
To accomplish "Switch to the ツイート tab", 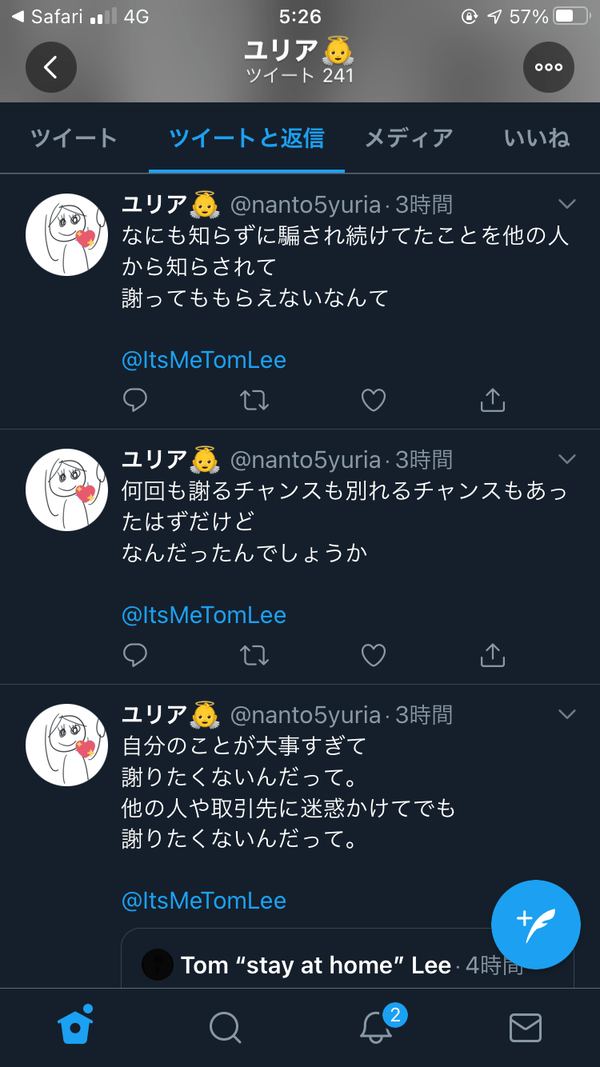I will pos(73,138).
